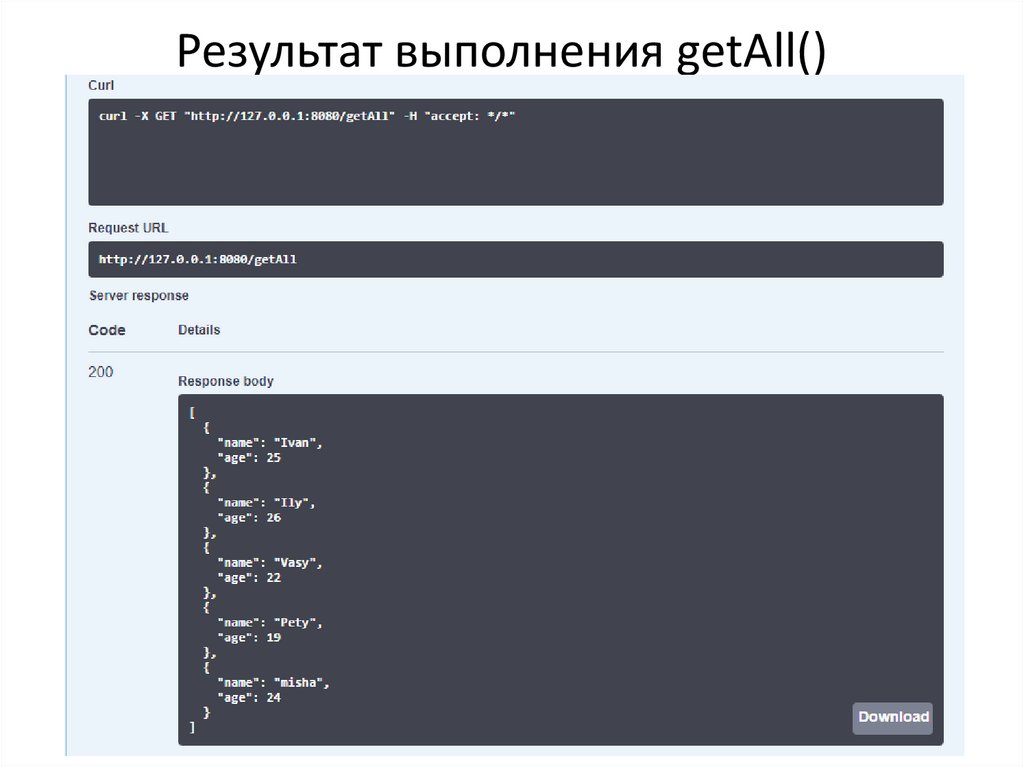Click the Curl section label
The width and height of the screenshot is (1024, 767).
point(101,86)
